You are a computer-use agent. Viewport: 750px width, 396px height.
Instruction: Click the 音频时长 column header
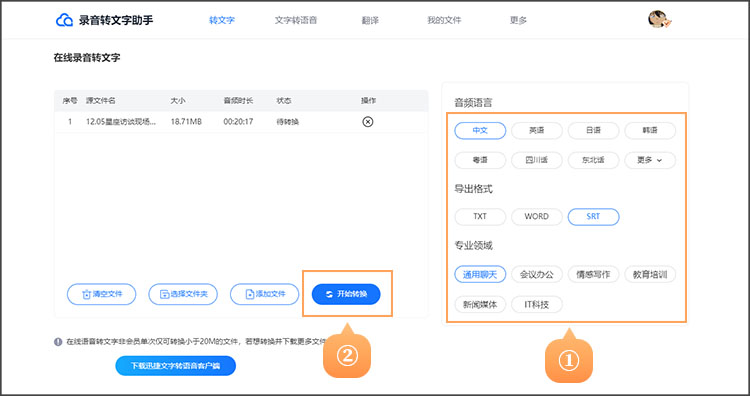(x=238, y=101)
